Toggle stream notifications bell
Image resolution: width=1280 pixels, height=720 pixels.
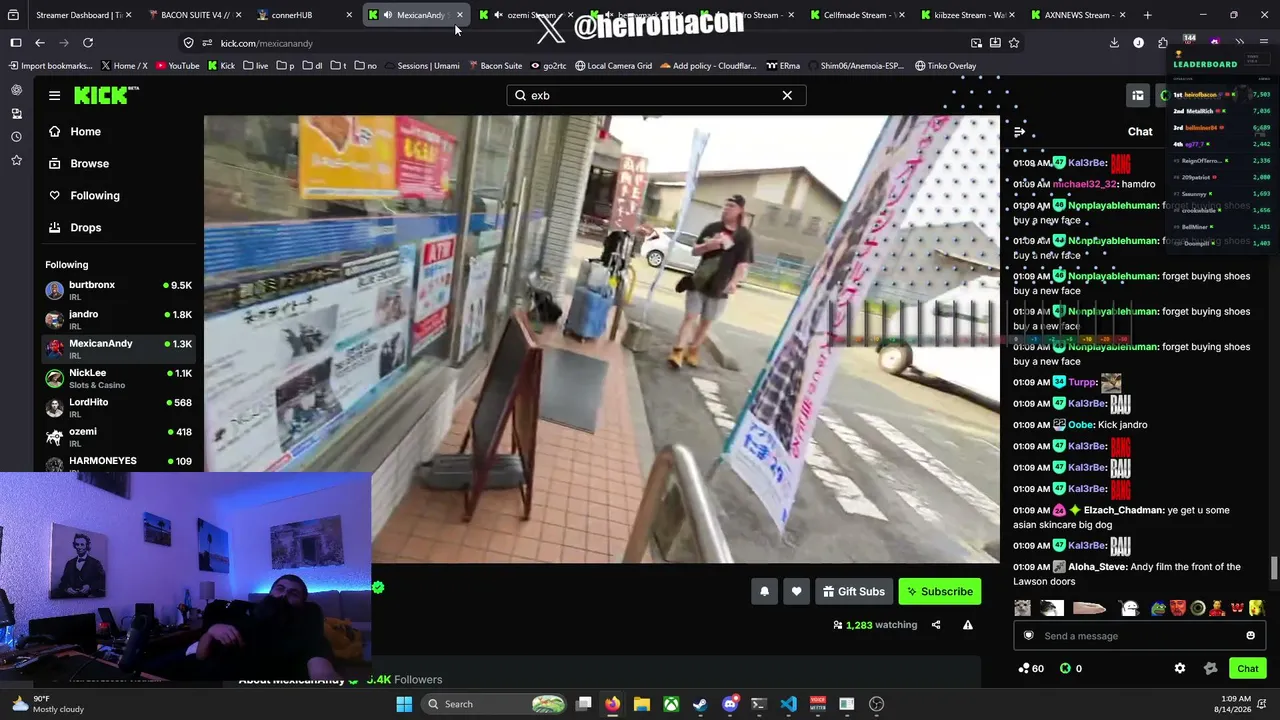[764, 591]
